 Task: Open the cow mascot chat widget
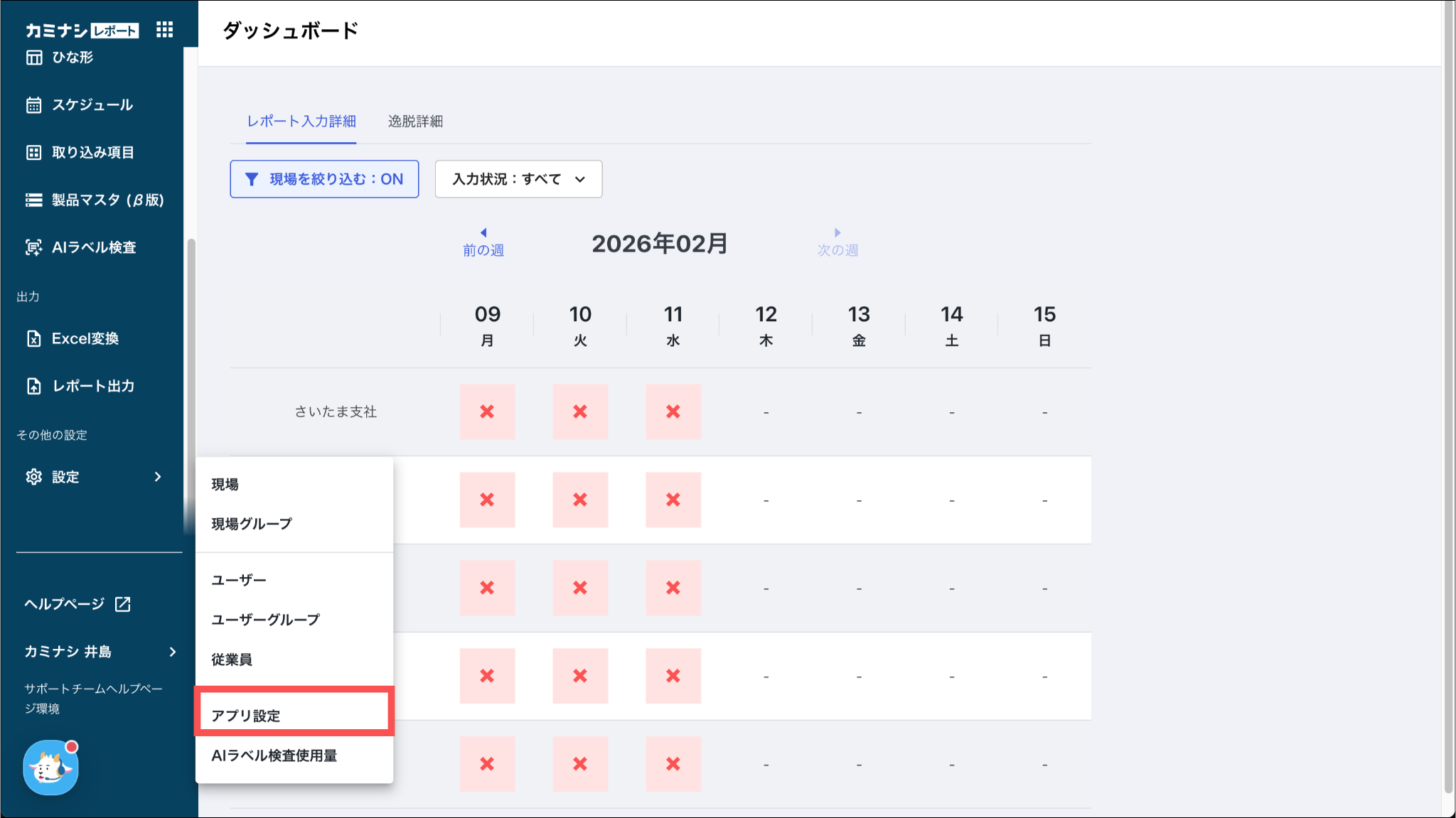tap(50, 768)
